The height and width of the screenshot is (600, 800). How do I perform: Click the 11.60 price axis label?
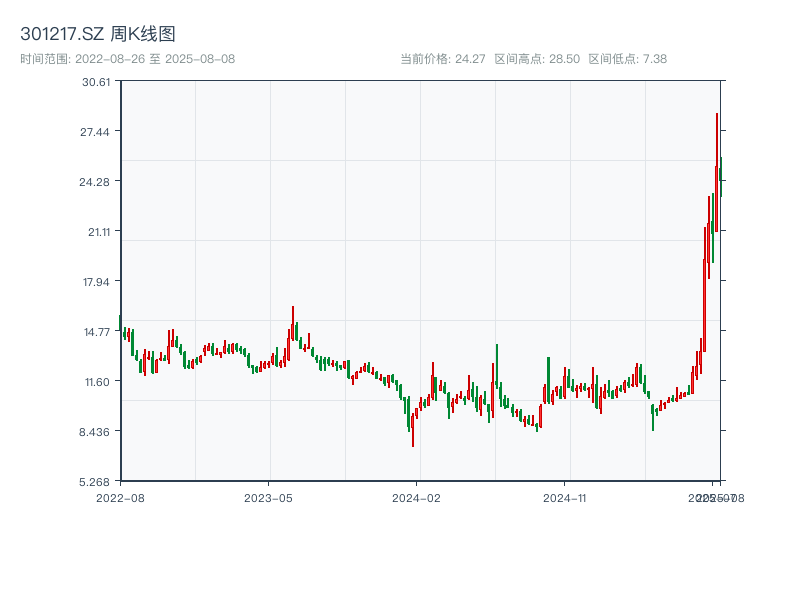(x=96, y=381)
